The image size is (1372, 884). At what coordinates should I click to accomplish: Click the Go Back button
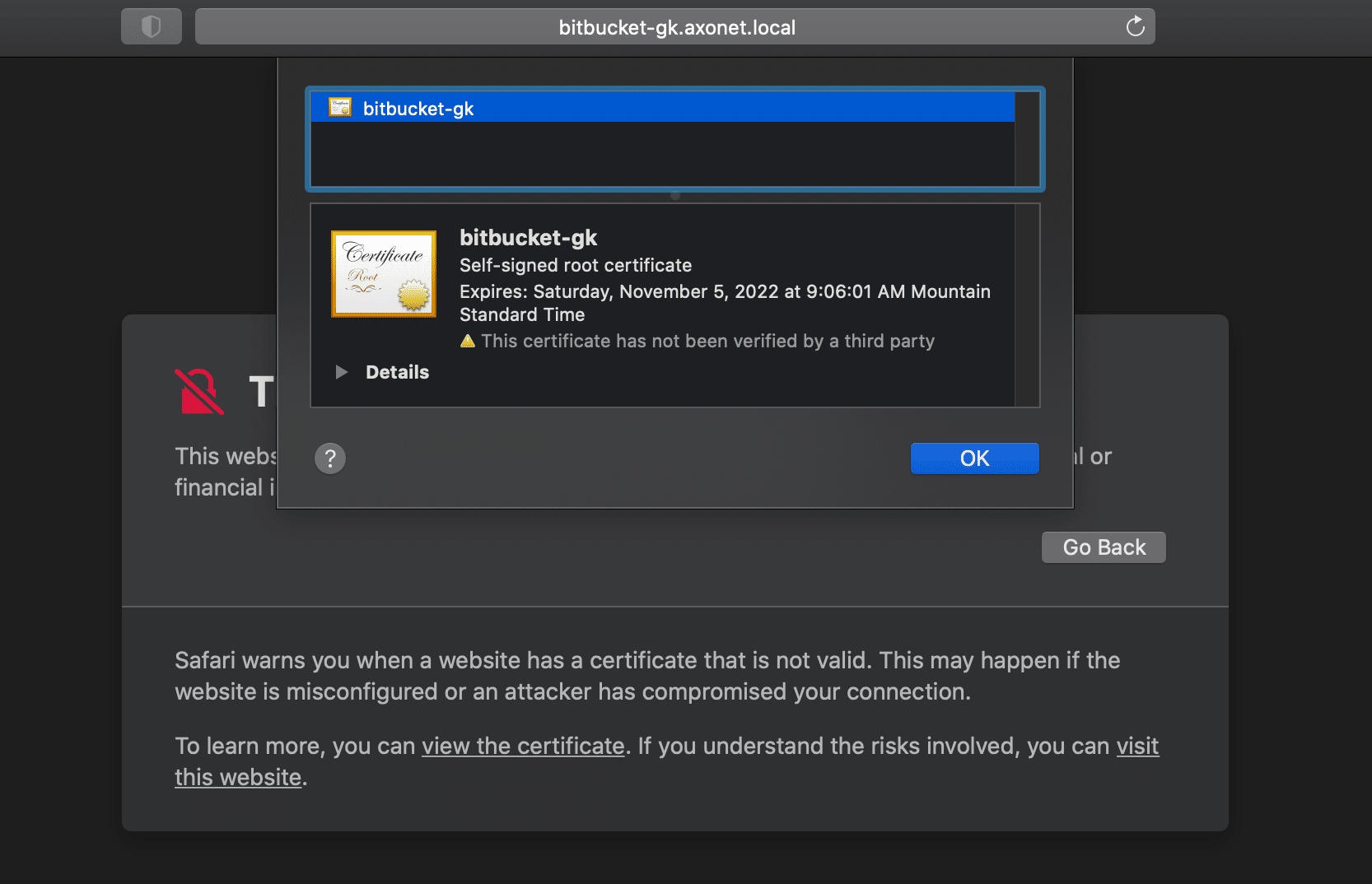(x=1103, y=547)
